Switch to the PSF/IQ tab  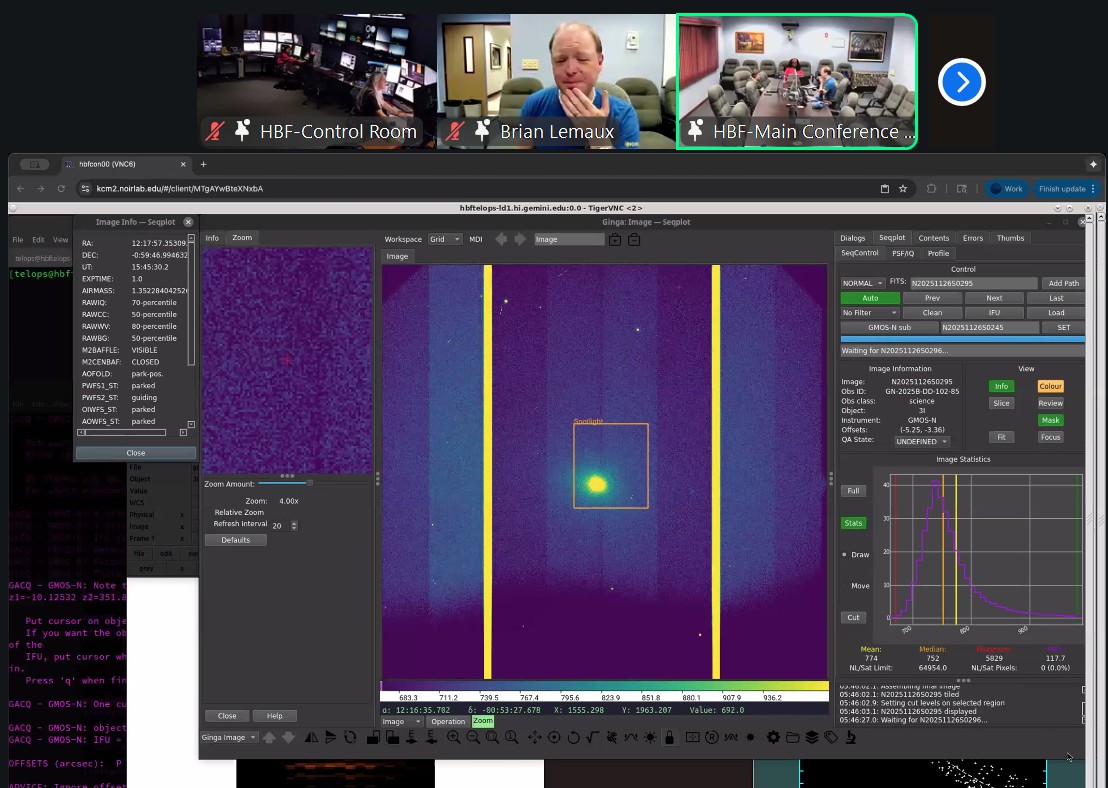902,253
